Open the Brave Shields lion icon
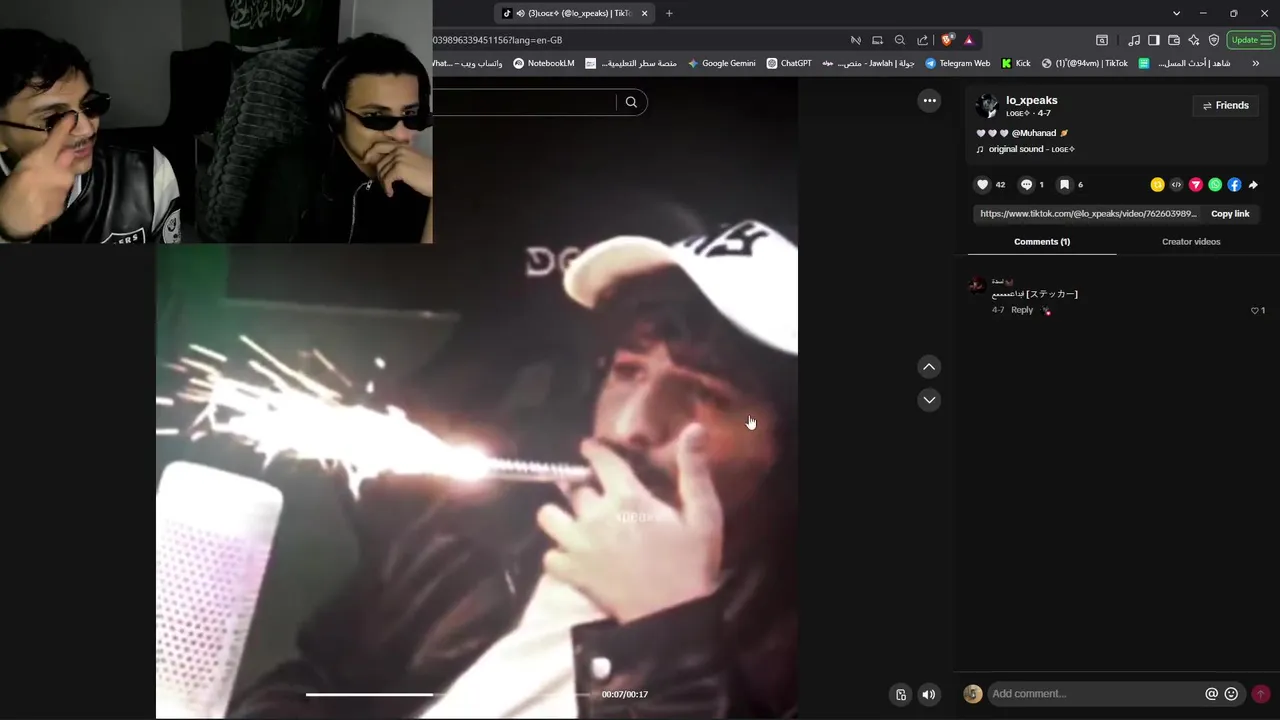The height and width of the screenshot is (720, 1280). pyautogui.click(x=947, y=40)
